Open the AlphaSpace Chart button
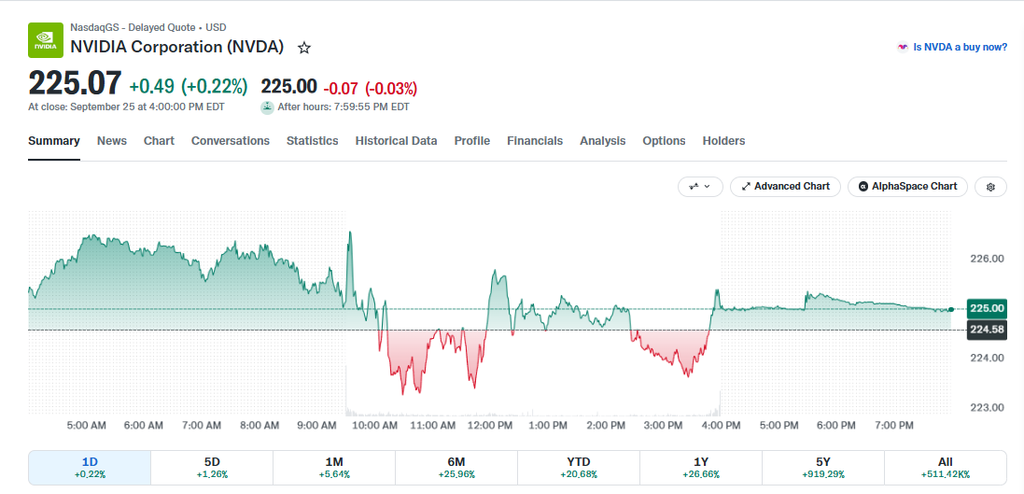Image resolution: width=1024 pixels, height=494 pixels. click(x=908, y=187)
